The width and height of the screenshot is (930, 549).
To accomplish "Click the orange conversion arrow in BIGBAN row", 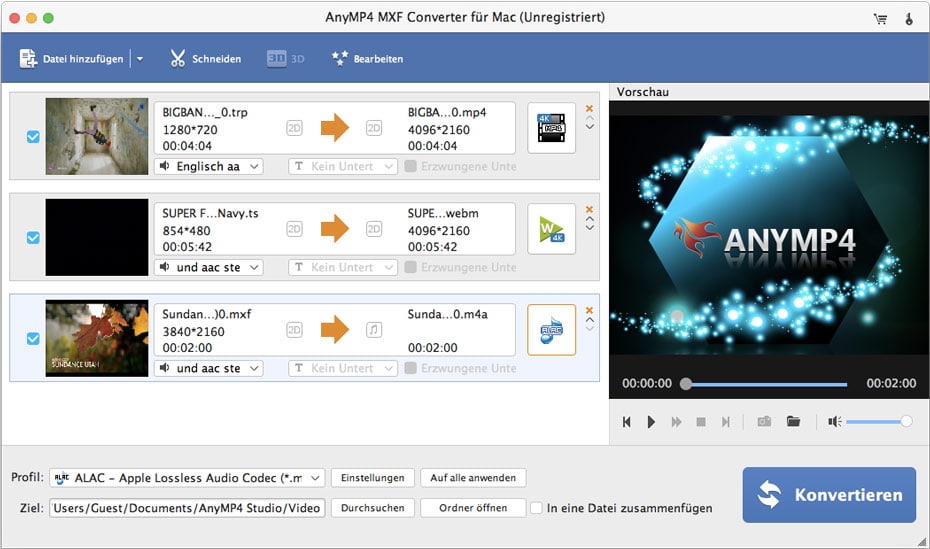I will coord(335,128).
